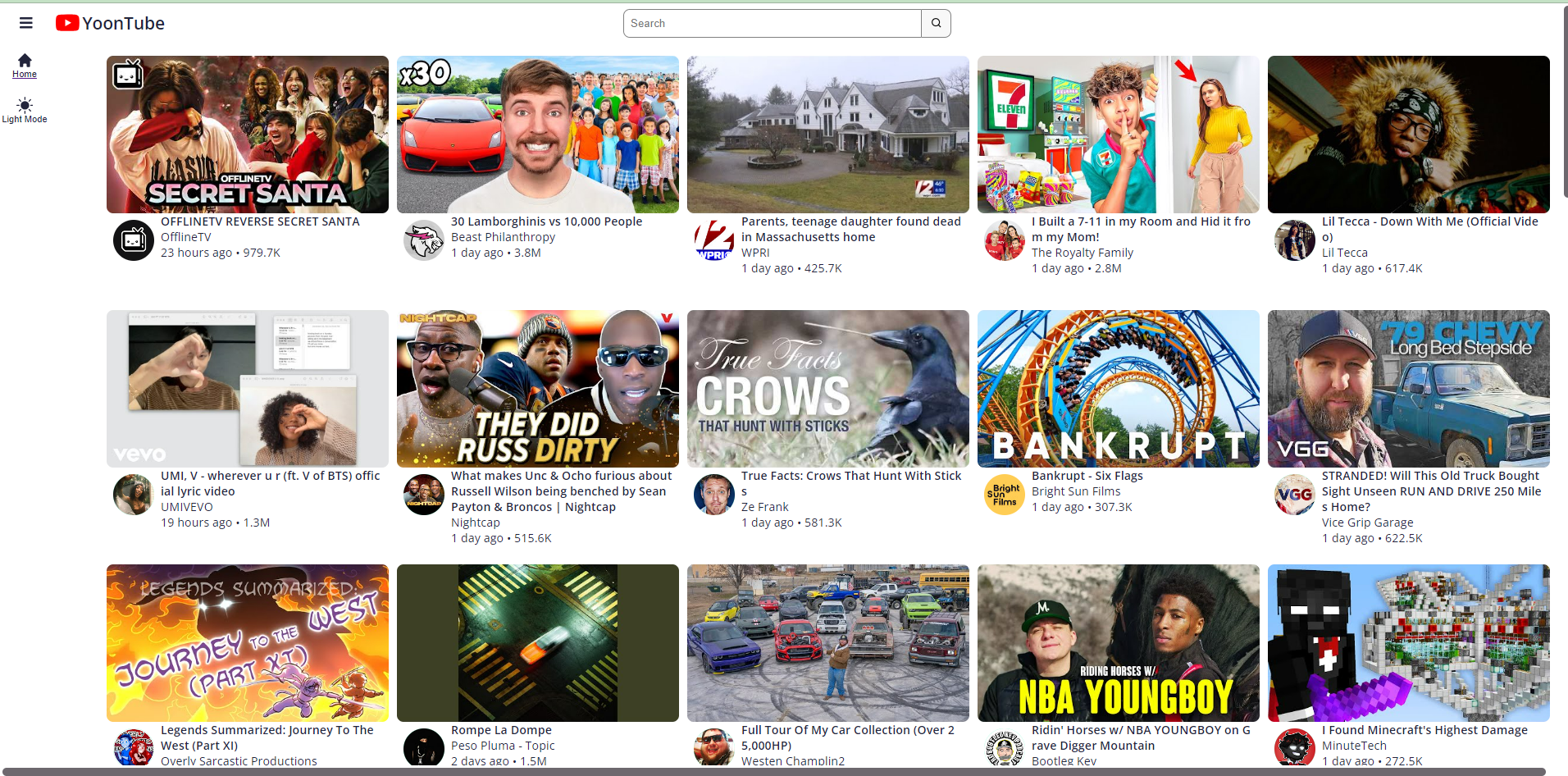
Task: Click the search magnifier button
Action: (x=936, y=24)
